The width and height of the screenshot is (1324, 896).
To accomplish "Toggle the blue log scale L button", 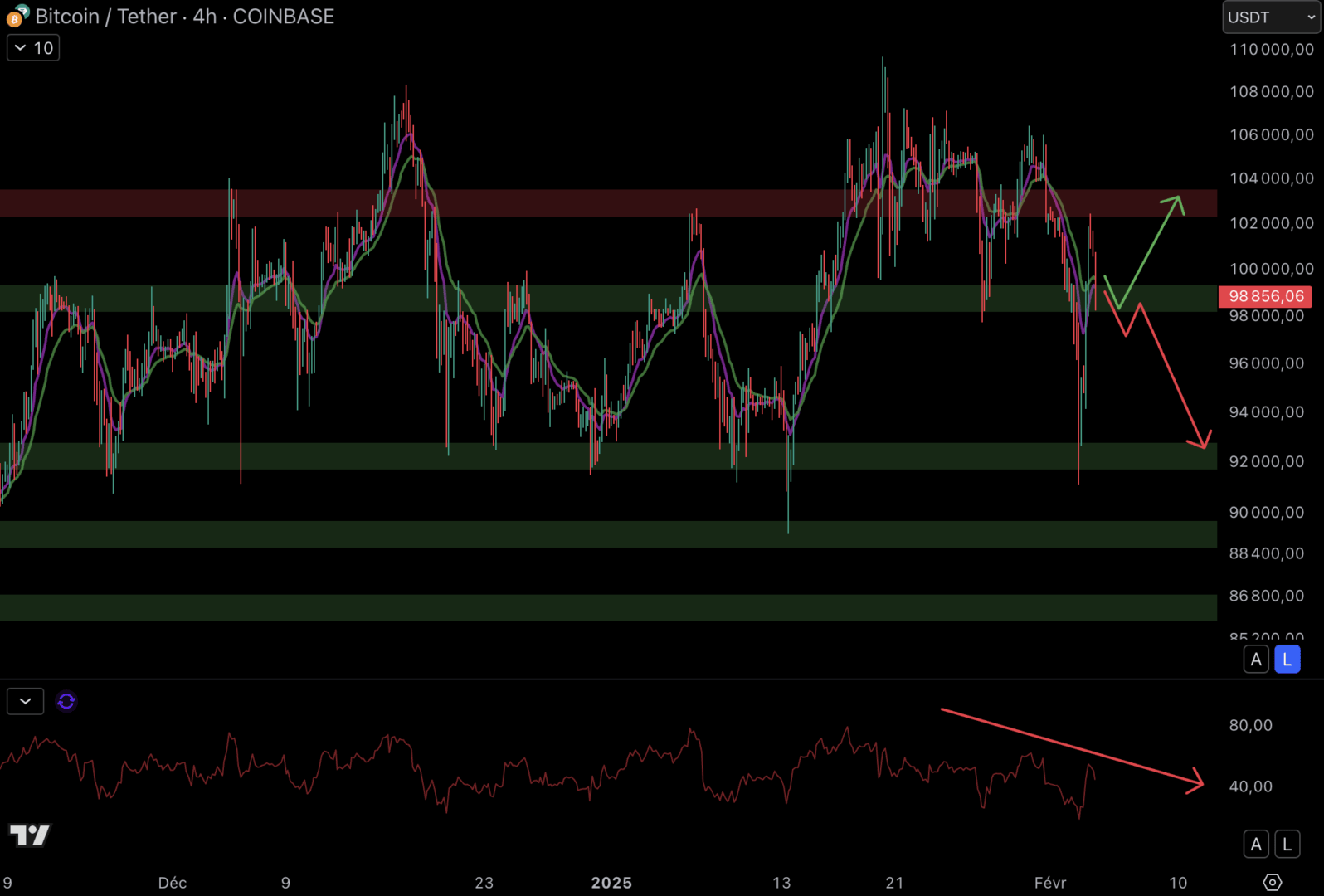I will [x=1287, y=660].
